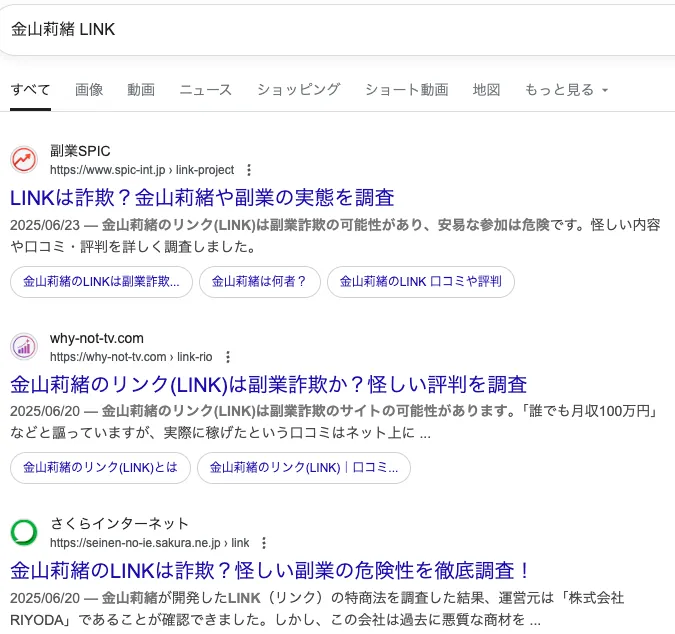
Task: Click the search box containing 金山莉緒 LINK
Action: (338, 30)
